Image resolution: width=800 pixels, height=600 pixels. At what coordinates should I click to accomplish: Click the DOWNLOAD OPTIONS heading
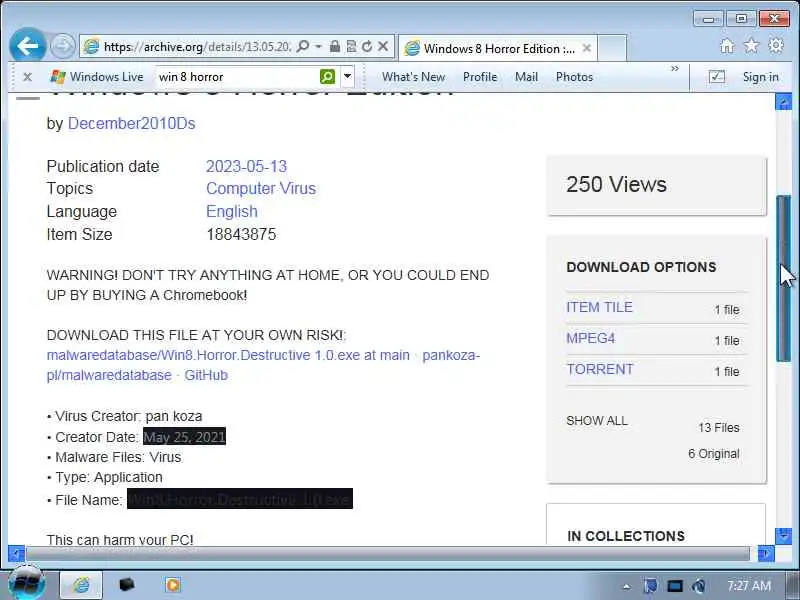pyautogui.click(x=641, y=267)
